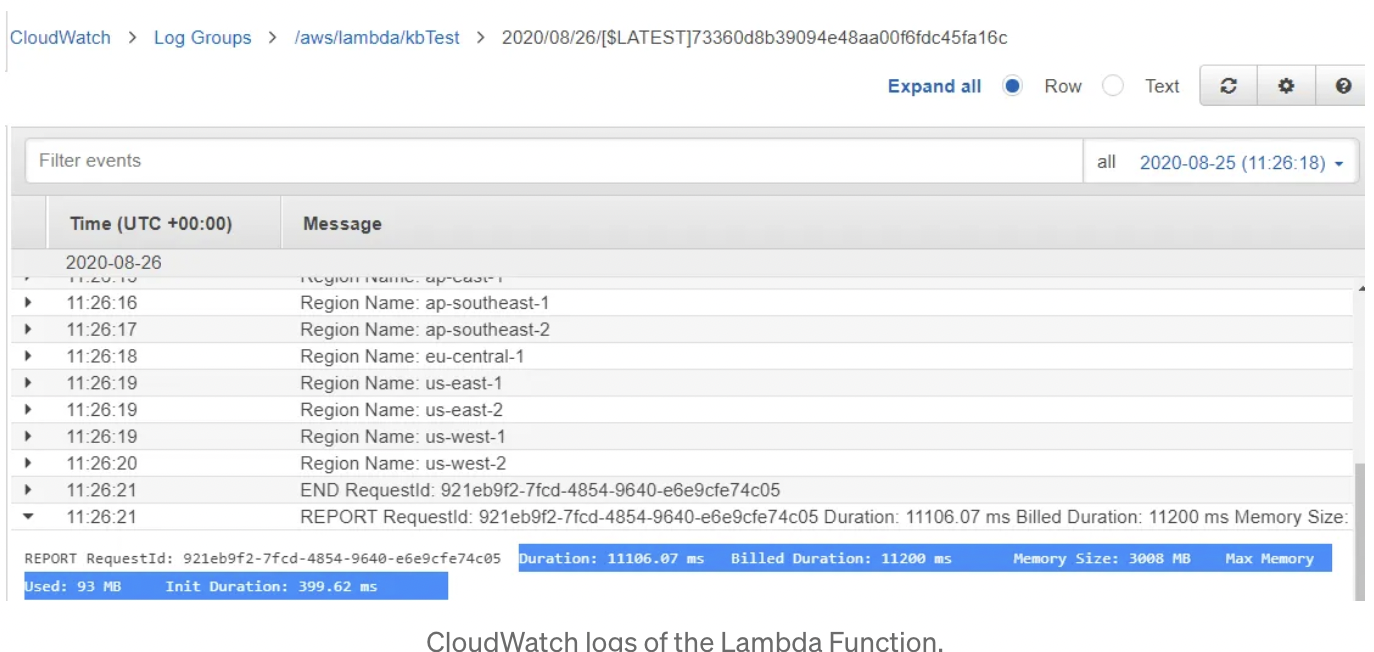Click the Expand all link
This screenshot has width=1374, height=652.
pyautogui.click(x=934, y=86)
